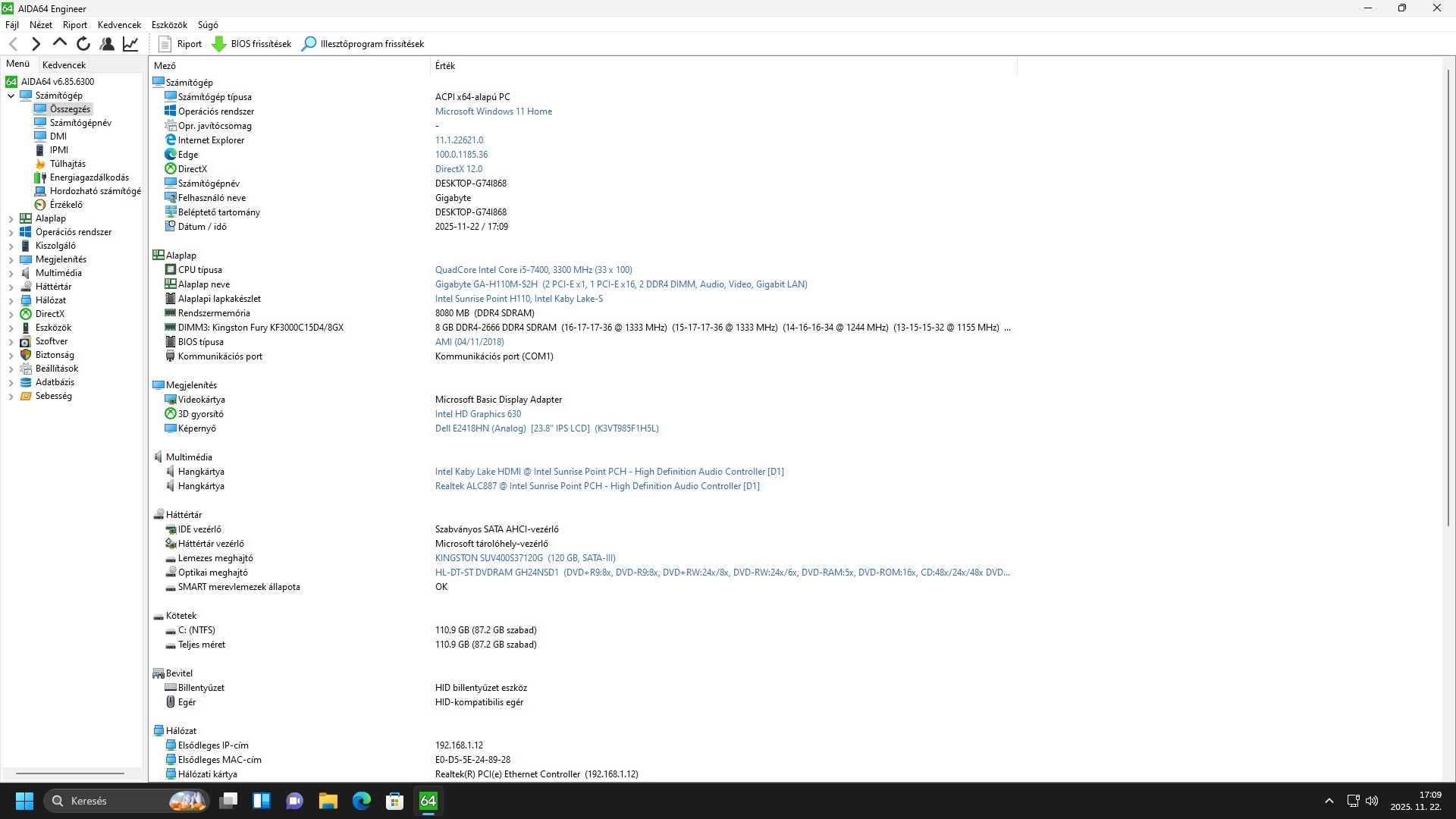Switch to the Kedvencek tab
1456x819 pixels.
coord(64,64)
